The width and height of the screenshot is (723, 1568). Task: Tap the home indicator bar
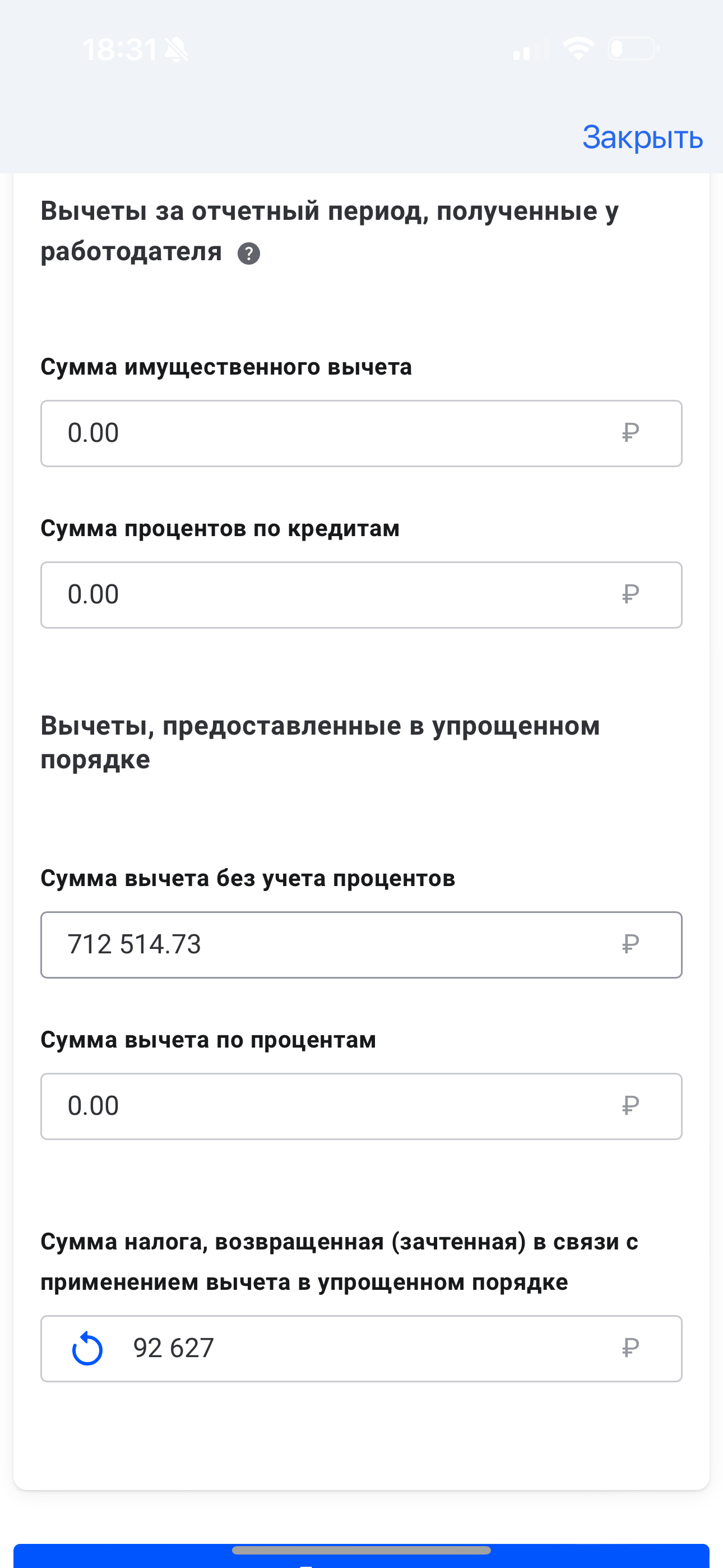coord(361,1549)
